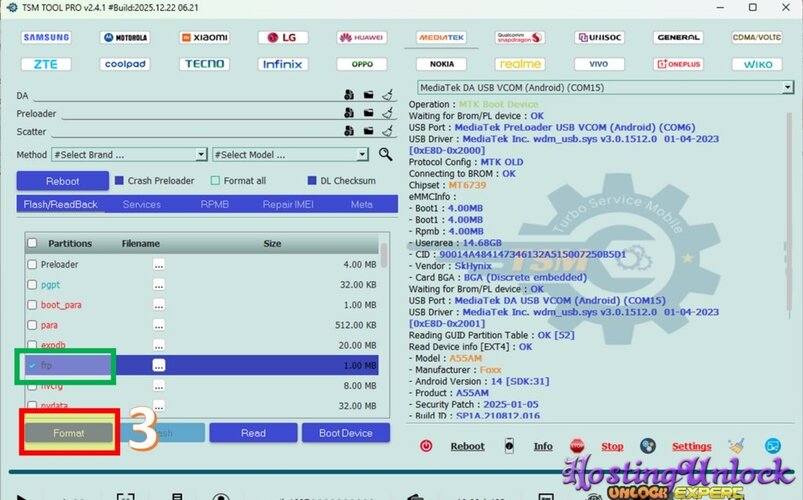Viewport: 803px width, 500px height.
Task: Click the Info link
Action: 543,446
